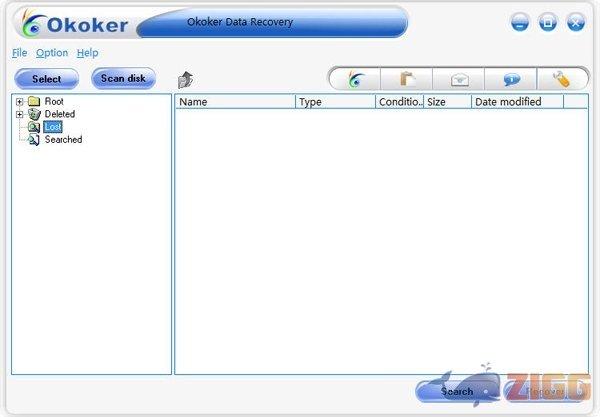Click the envelope mail toolbar icon
Screen dimensions: 600x417
click(459, 80)
